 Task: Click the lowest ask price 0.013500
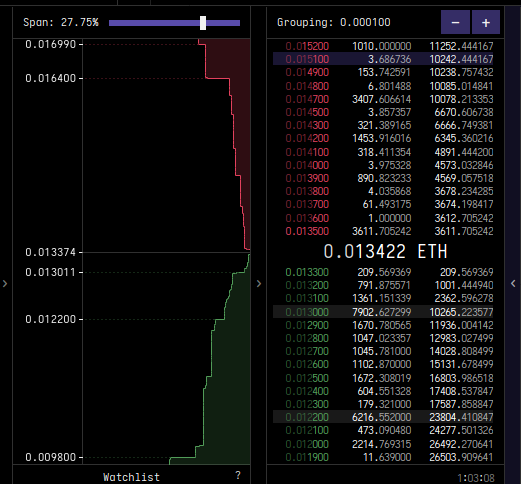click(307, 231)
